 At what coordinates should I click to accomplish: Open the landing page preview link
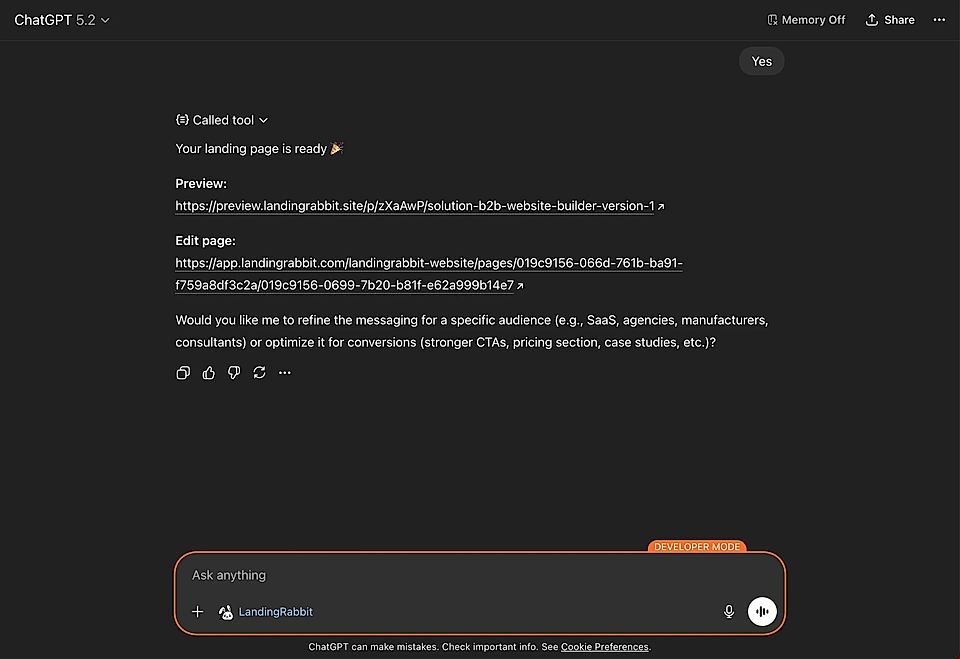point(414,205)
